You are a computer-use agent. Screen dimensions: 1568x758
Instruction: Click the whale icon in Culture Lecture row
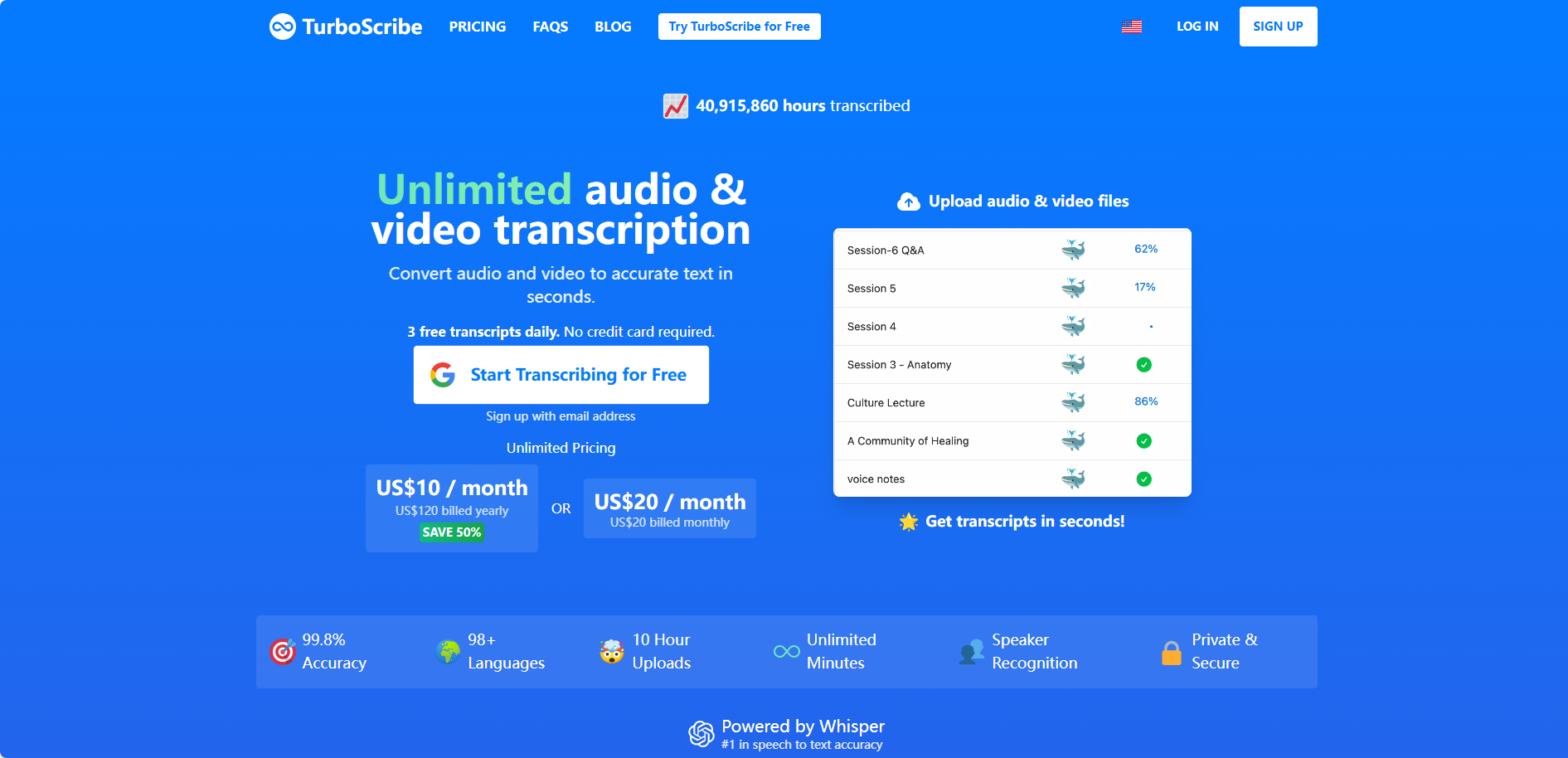(x=1073, y=402)
